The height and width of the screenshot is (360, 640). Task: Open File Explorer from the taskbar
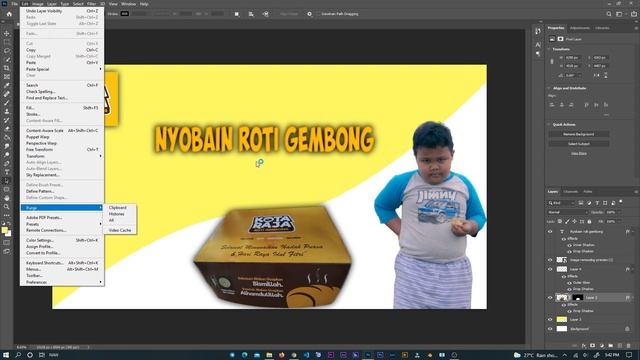(269, 355)
